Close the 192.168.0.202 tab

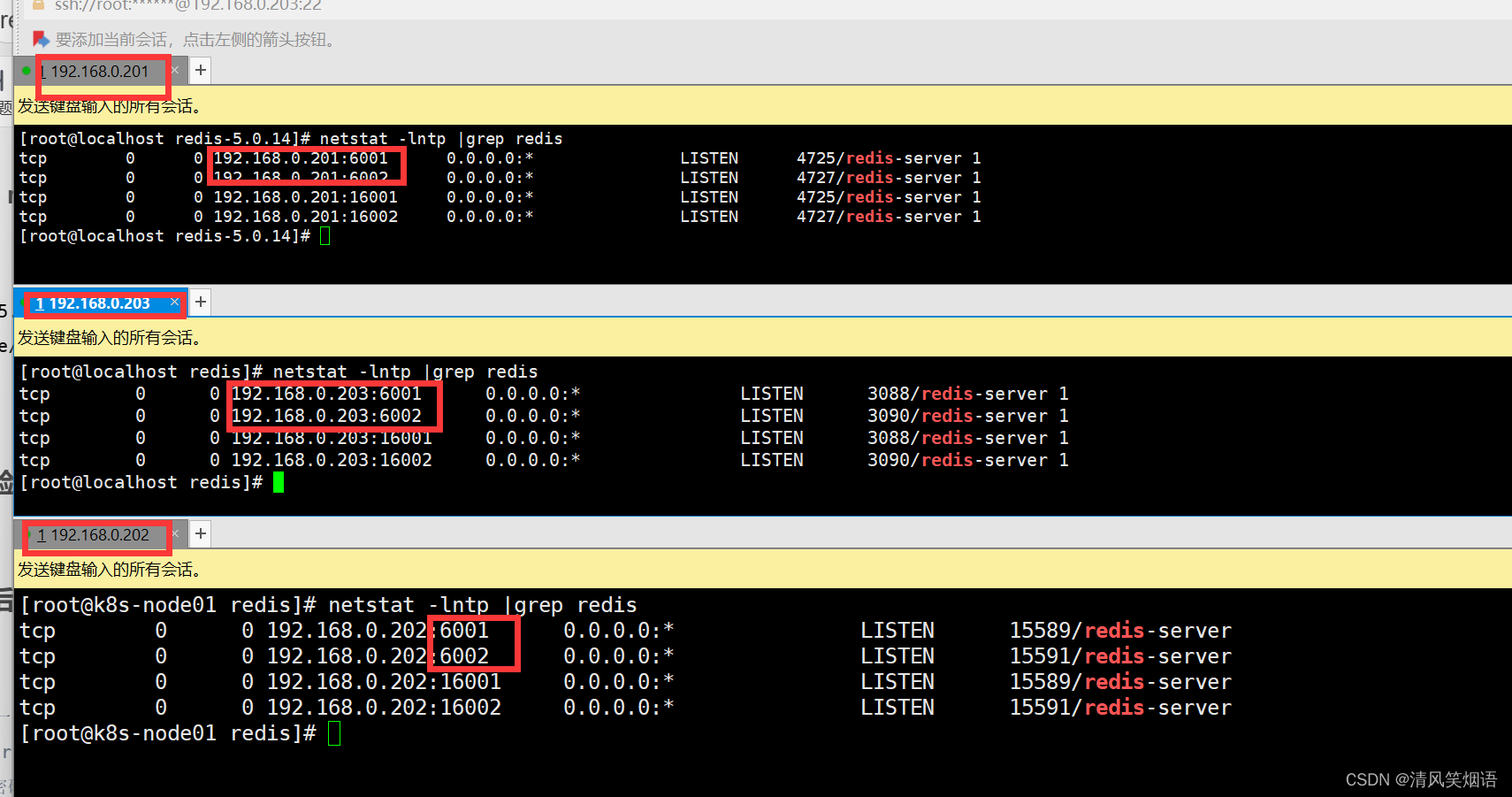coord(175,533)
